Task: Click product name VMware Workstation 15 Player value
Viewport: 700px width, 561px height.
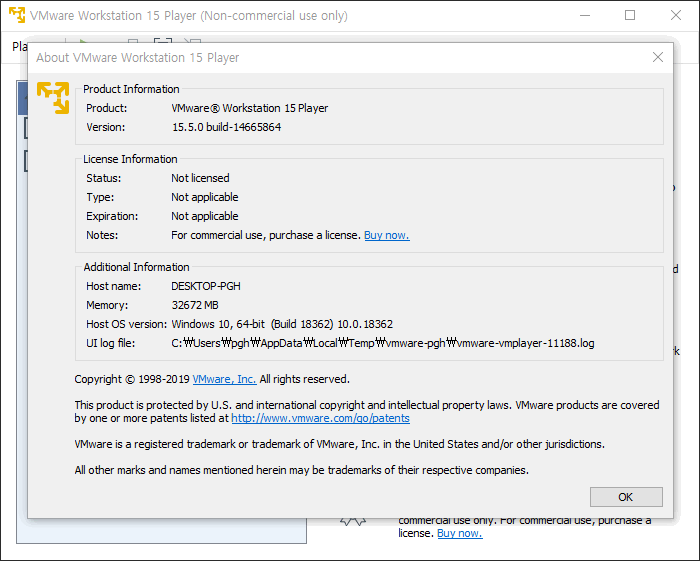Action: [x=250, y=108]
